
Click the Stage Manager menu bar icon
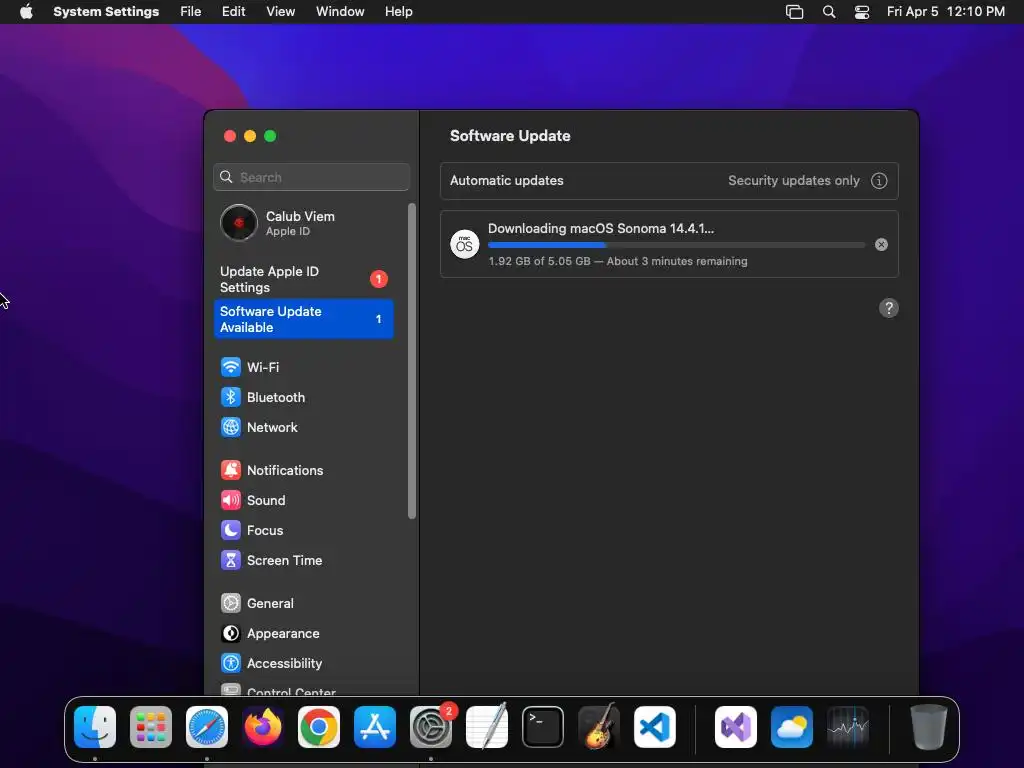coord(794,12)
